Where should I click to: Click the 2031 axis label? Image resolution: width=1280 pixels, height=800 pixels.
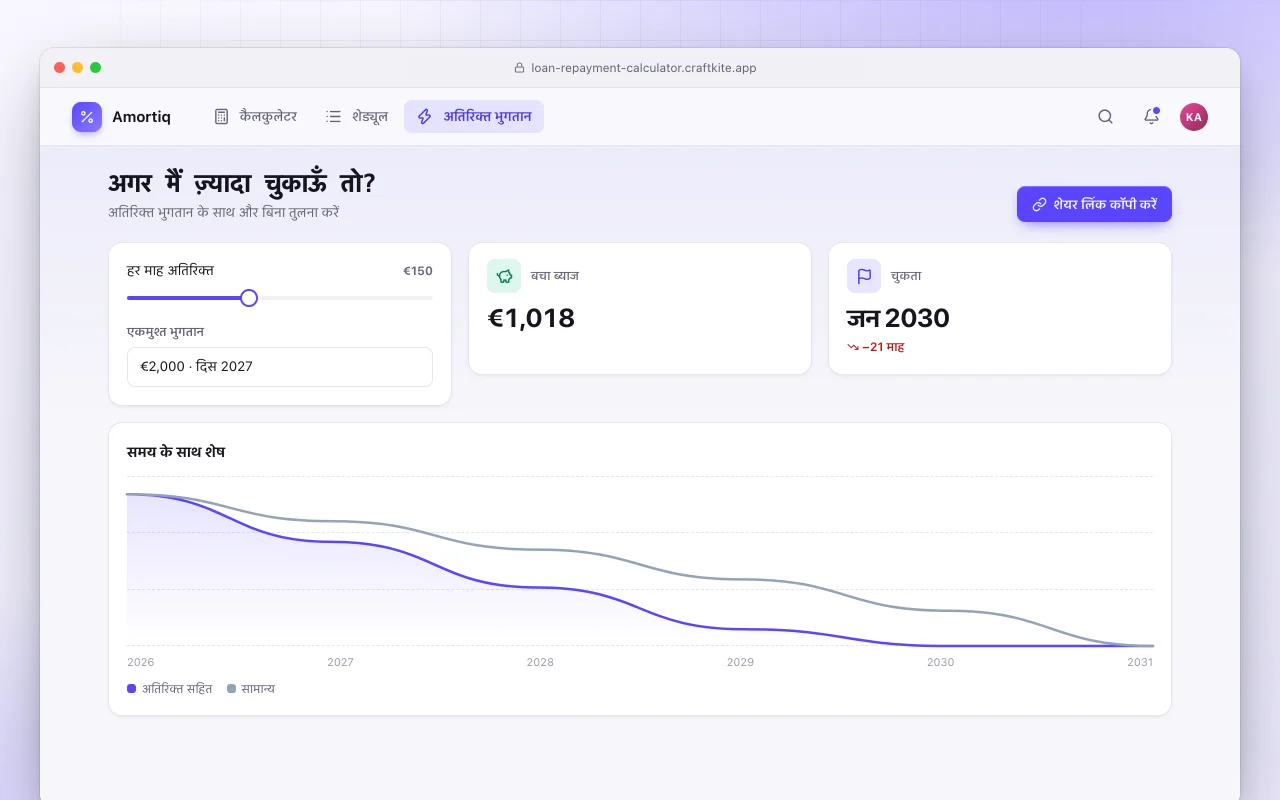1140,662
